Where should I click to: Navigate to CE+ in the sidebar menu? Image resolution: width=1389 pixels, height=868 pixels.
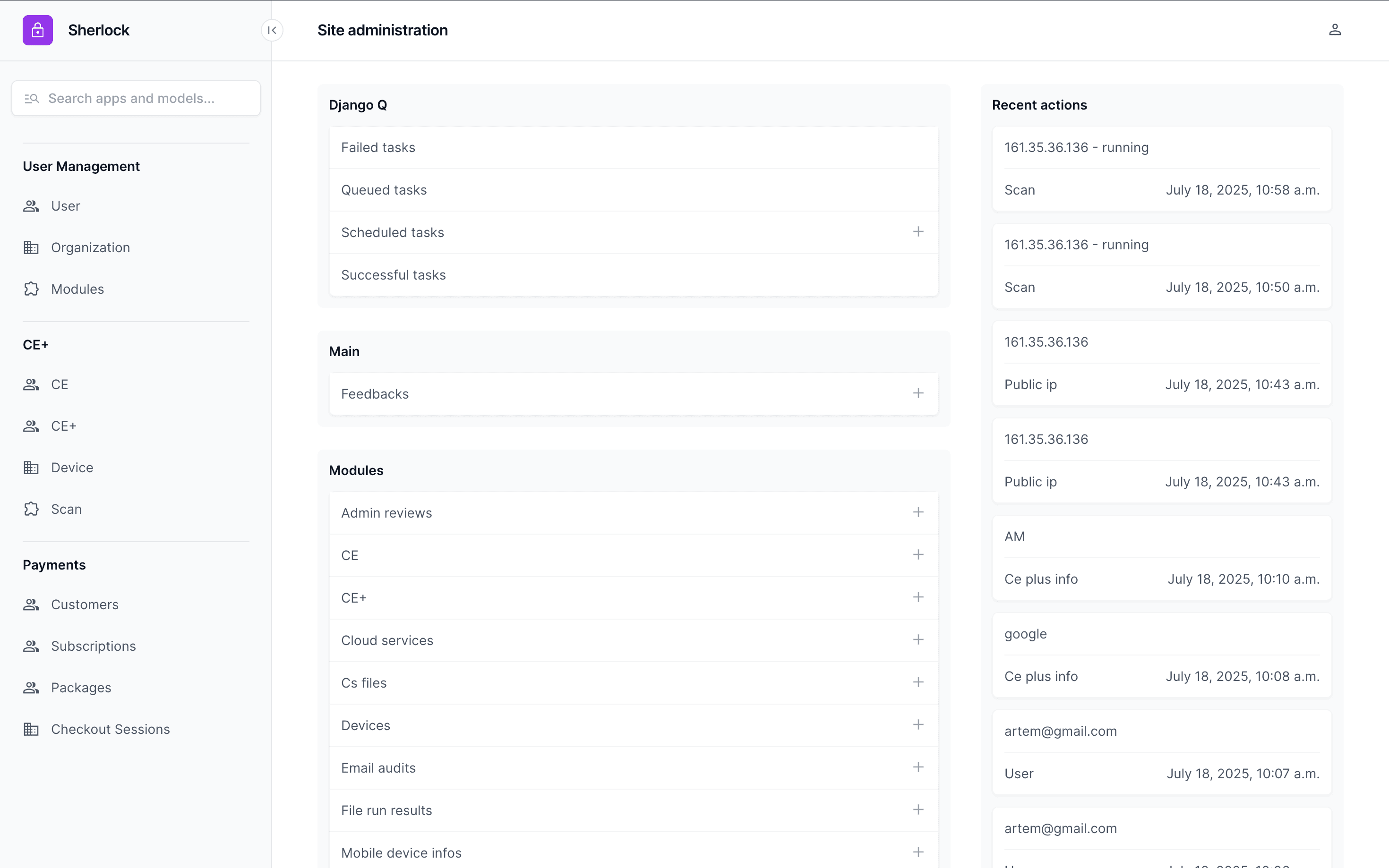click(64, 426)
